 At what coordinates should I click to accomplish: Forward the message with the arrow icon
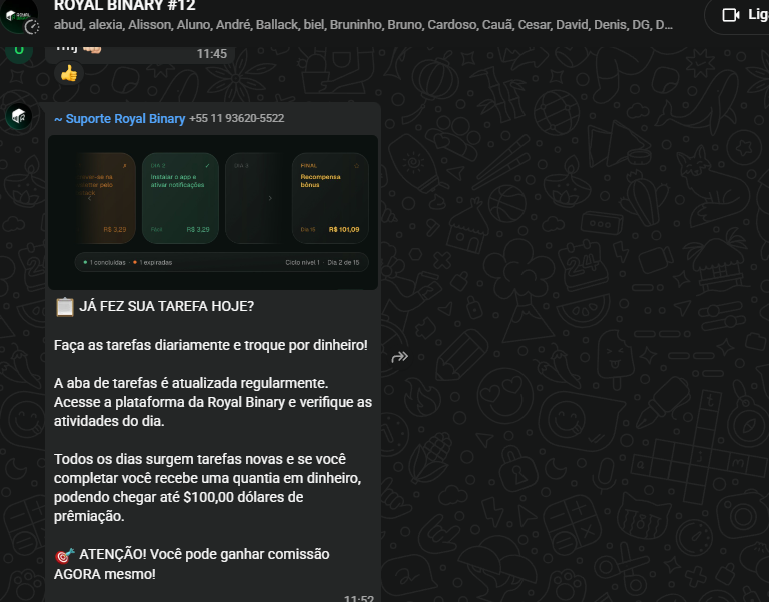pyautogui.click(x=400, y=357)
